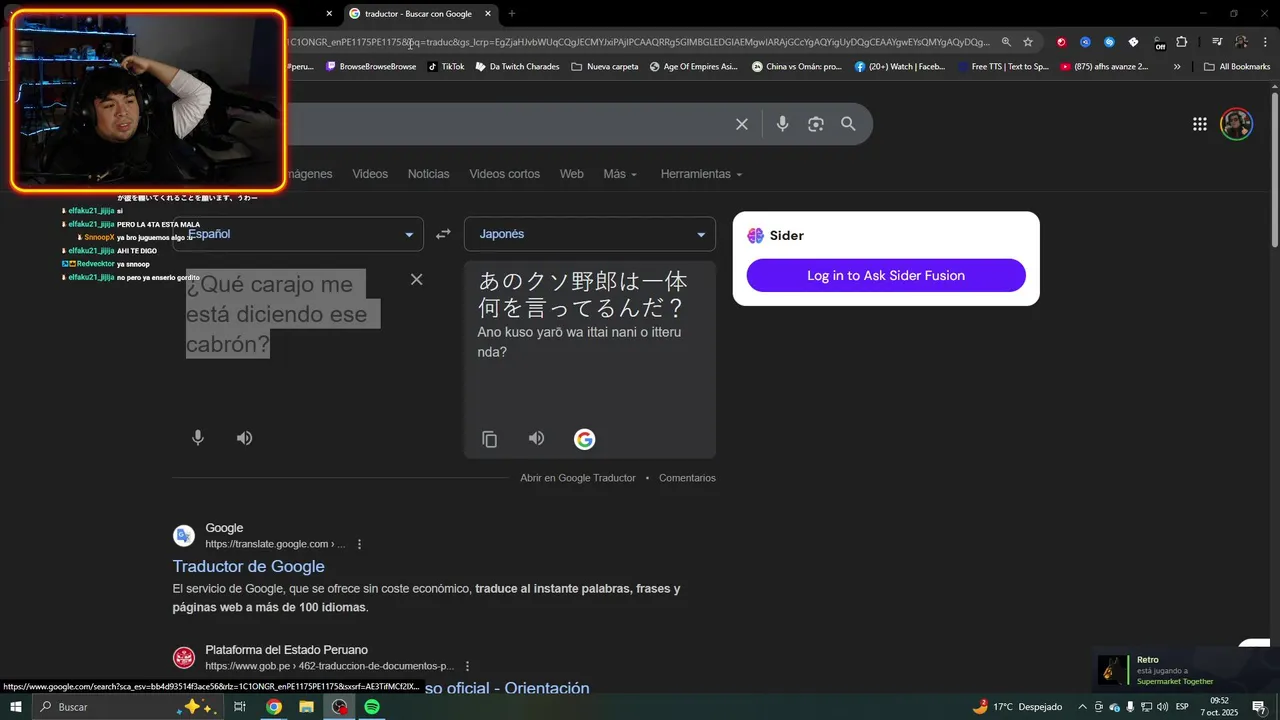
Task: Expand the Herramientas search tools
Action: coord(701,174)
